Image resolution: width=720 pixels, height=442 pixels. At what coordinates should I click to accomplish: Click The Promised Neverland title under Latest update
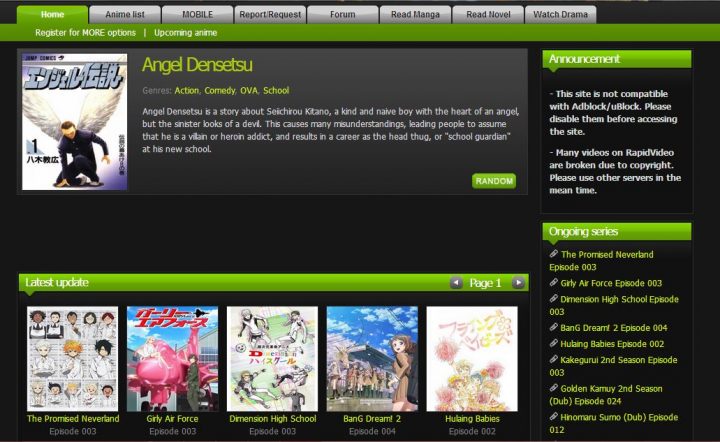73,419
